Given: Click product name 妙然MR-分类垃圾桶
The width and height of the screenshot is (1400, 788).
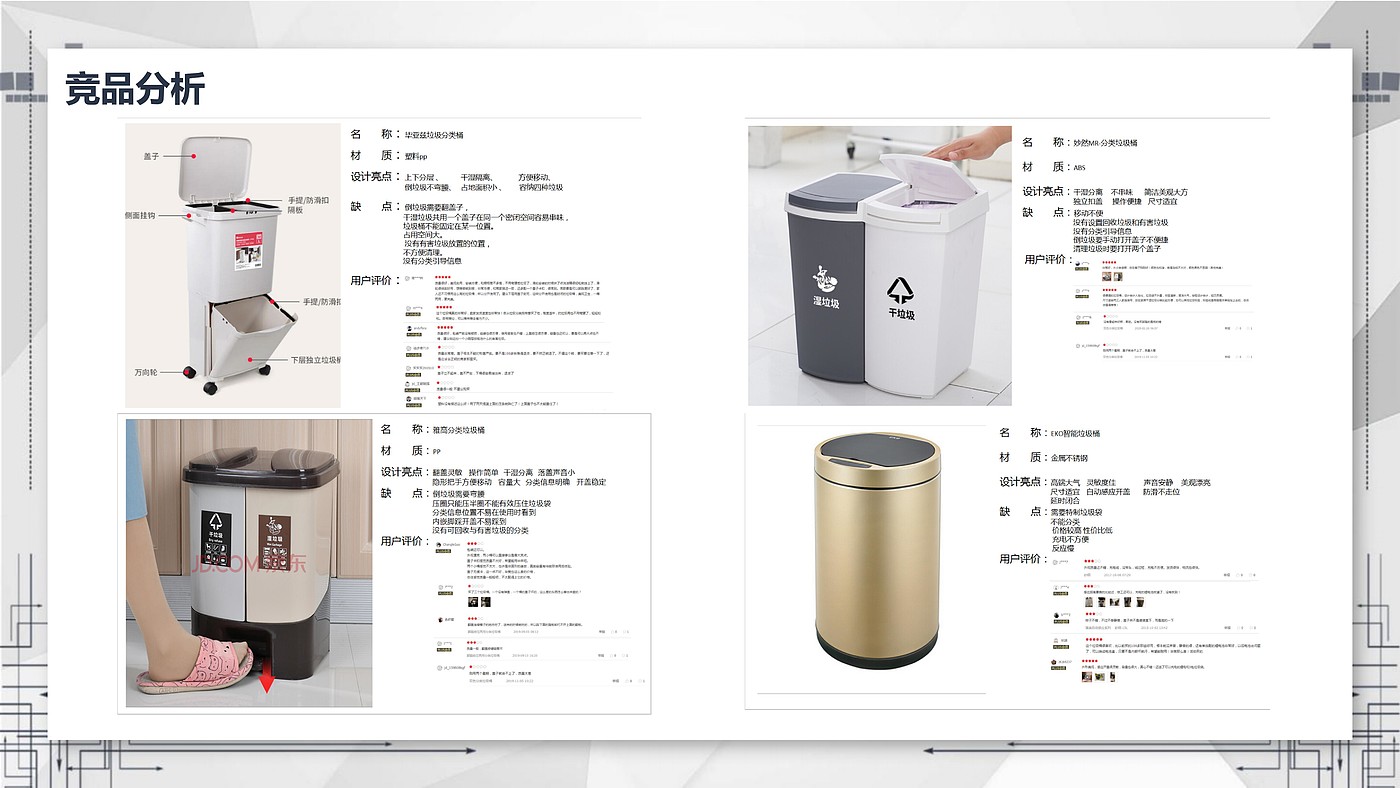Looking at the screenshot, I should [x=1105, y=142].
